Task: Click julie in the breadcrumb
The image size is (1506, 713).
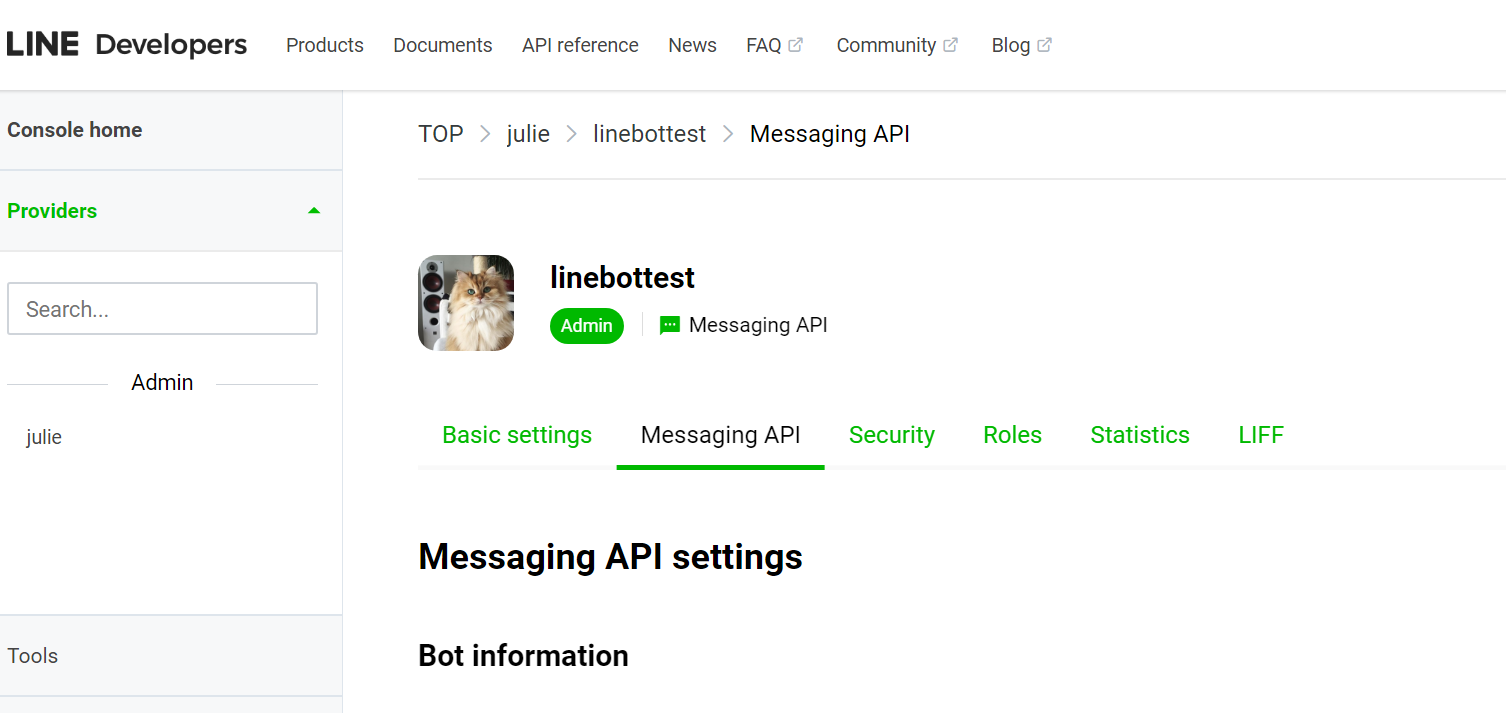Action: [528, 134]
